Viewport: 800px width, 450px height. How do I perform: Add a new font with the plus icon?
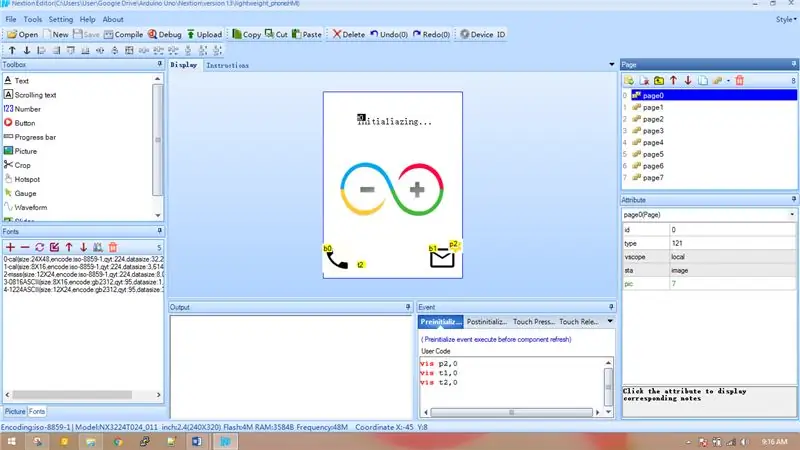point(10,247)
